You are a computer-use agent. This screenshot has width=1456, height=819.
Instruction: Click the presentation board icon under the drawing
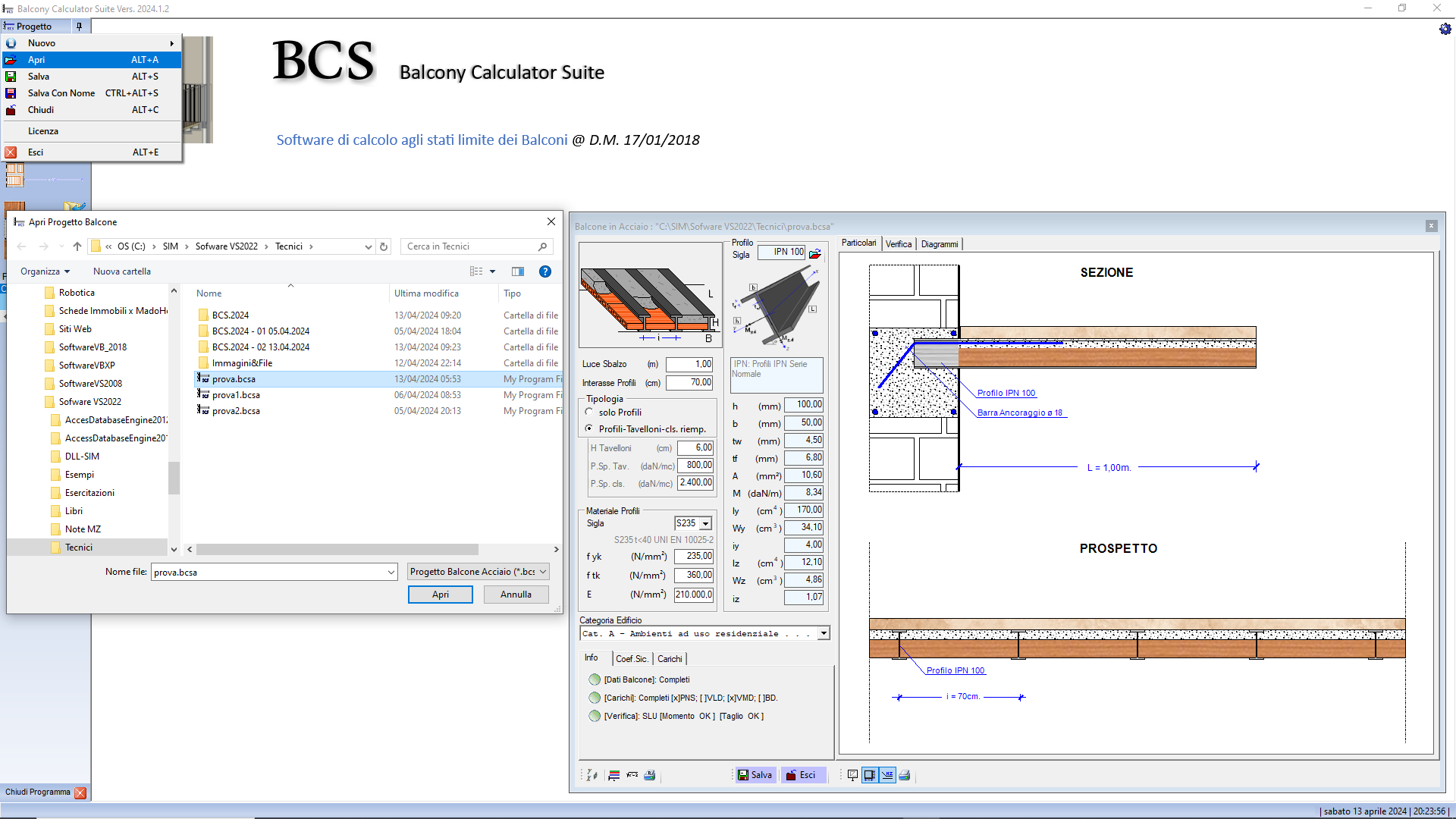[852, 775]
